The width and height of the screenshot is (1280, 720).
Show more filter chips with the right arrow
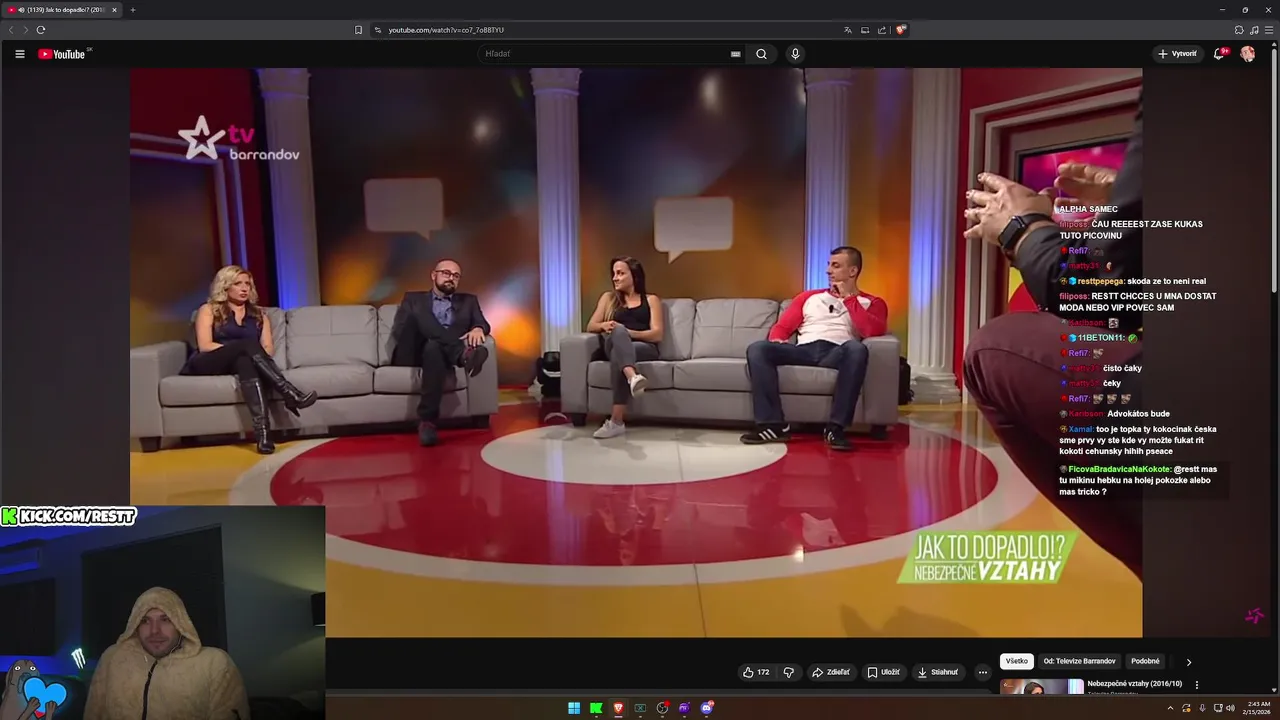(1188, 662)
